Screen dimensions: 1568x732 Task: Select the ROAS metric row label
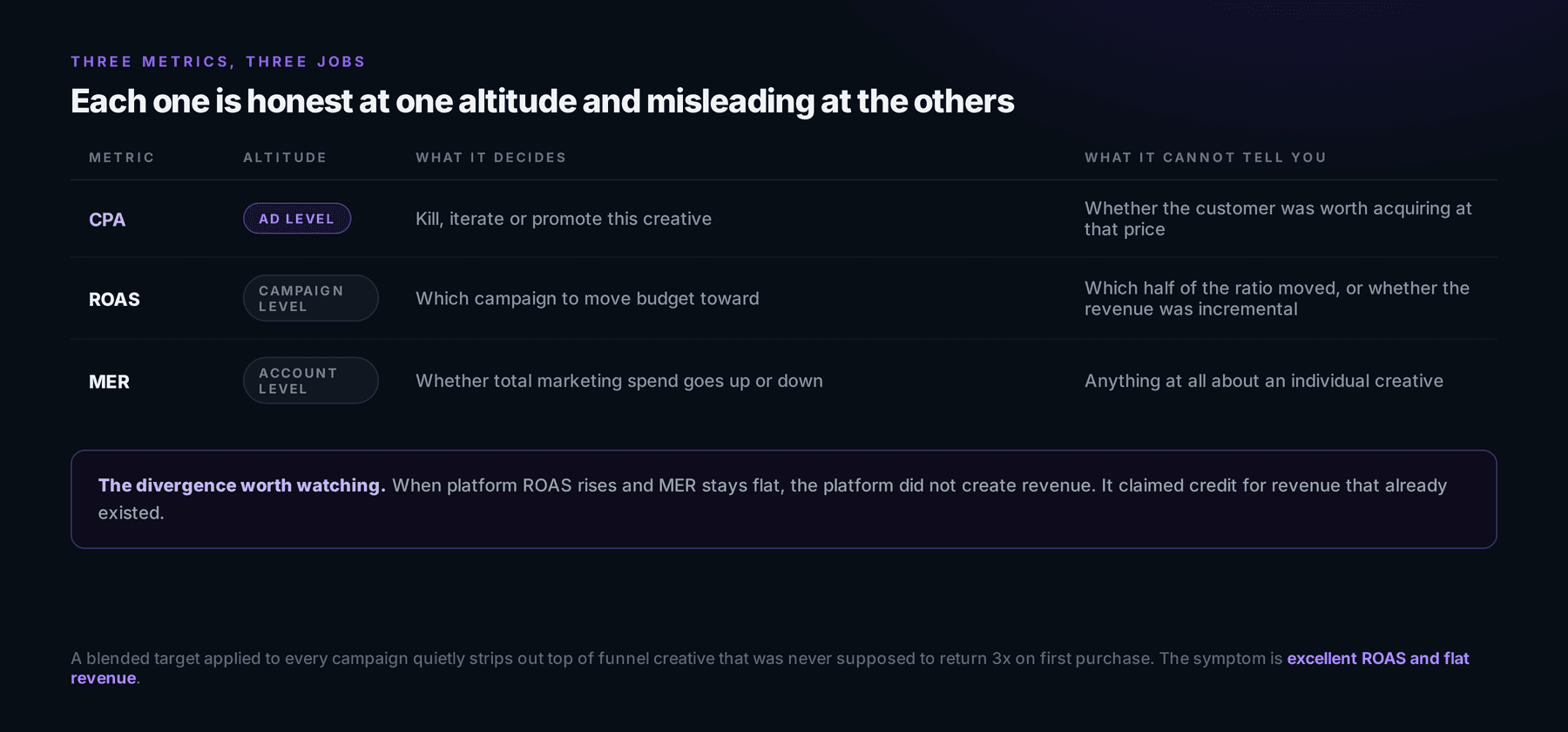114,299
